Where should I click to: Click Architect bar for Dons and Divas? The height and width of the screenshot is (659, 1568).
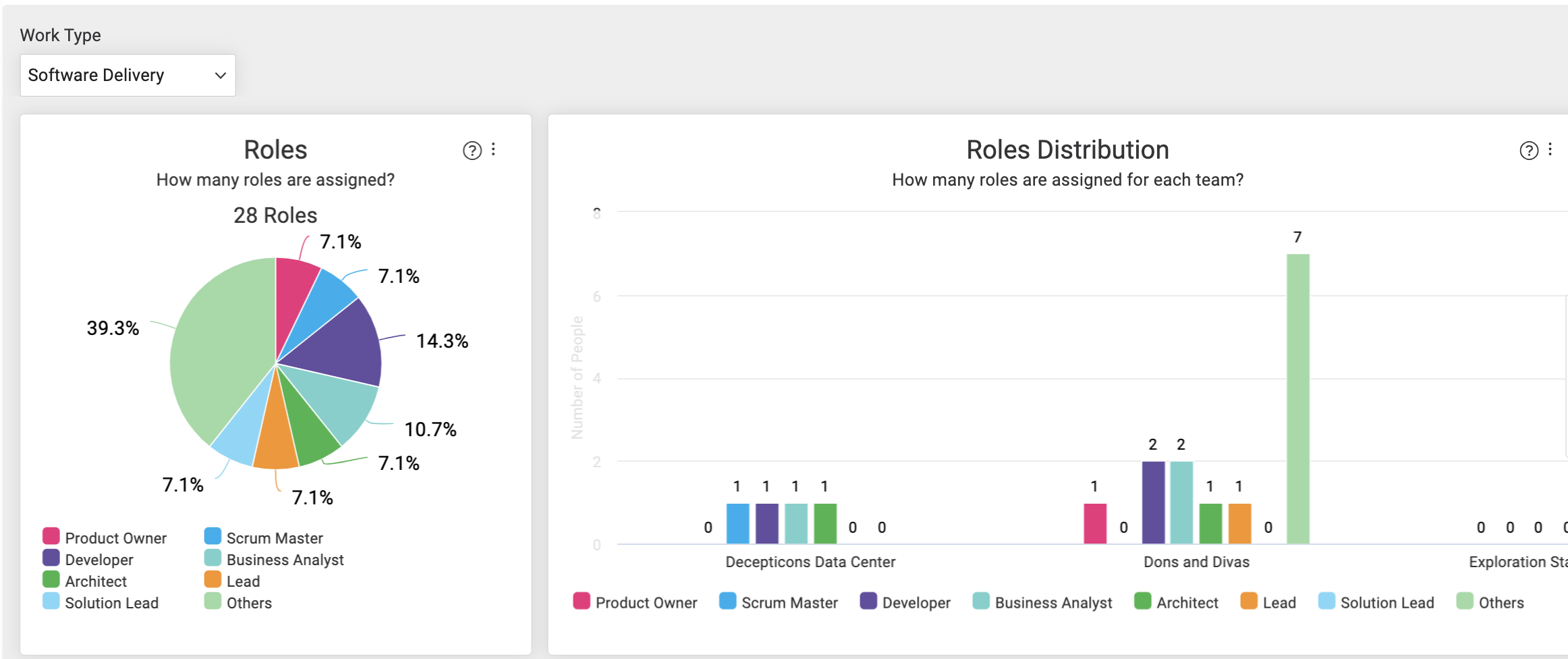coord(1211,523)
